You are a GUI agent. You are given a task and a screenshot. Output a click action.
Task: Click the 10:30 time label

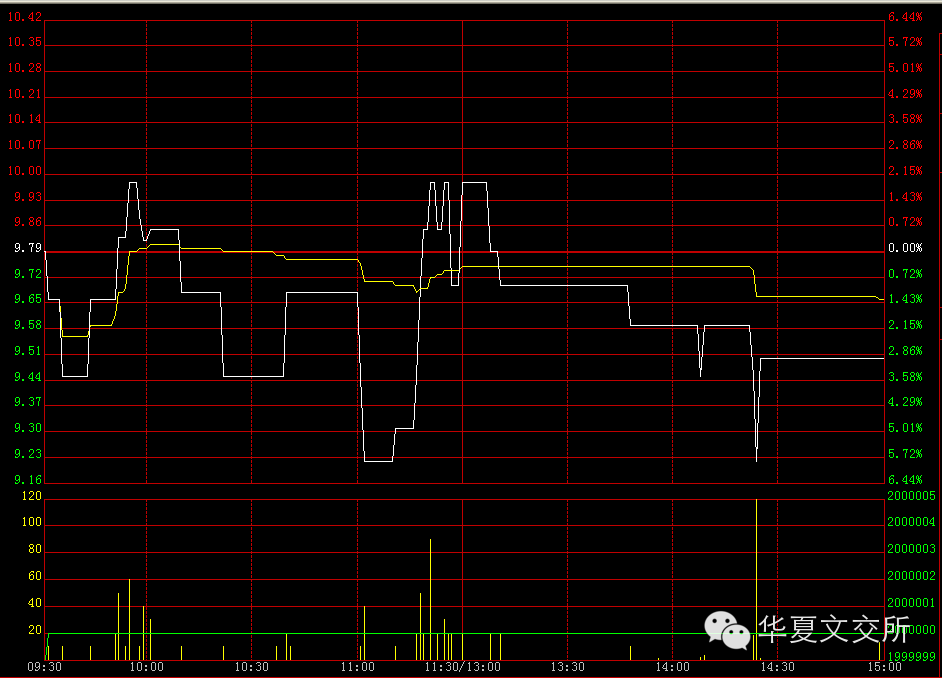pos(252,667)
